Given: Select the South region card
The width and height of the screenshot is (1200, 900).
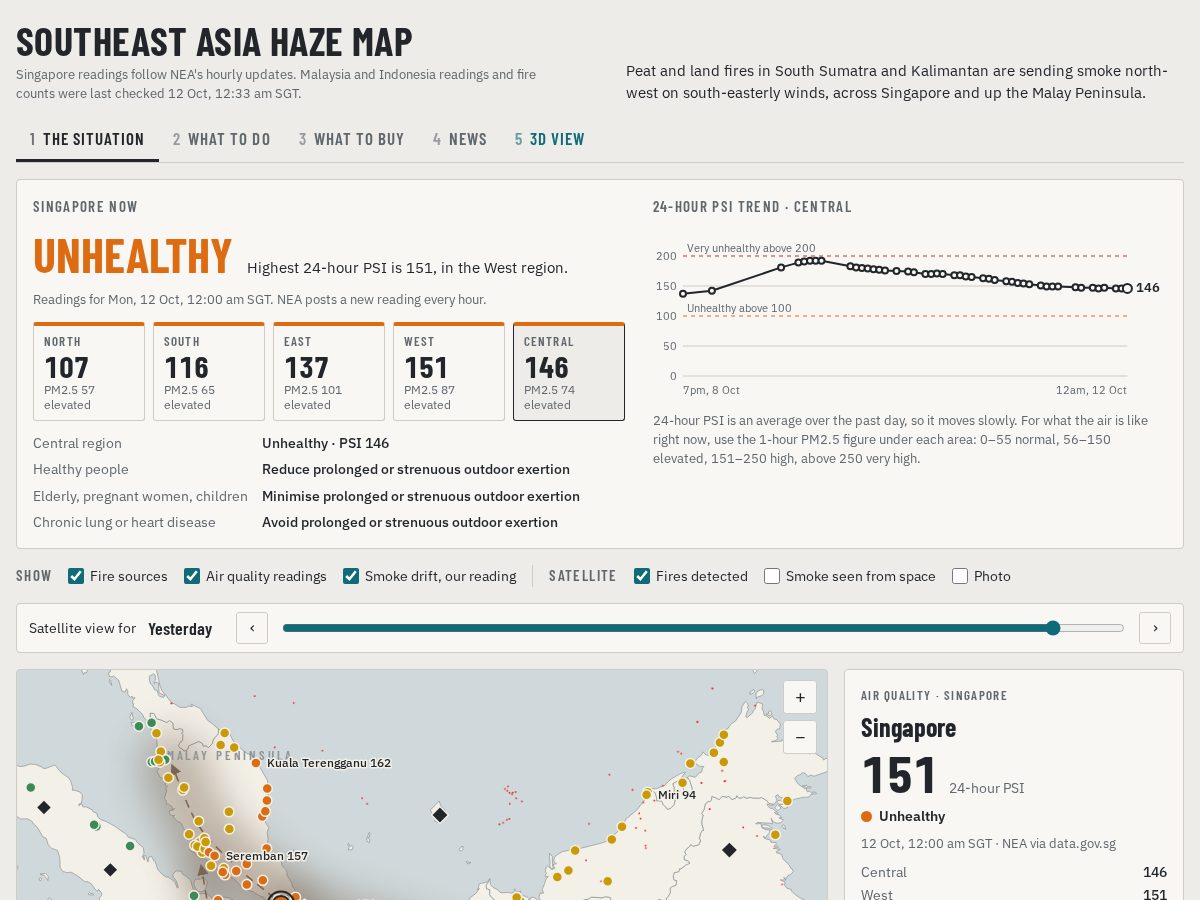Looking at the screenshot, I should click(x=209, y=371).
